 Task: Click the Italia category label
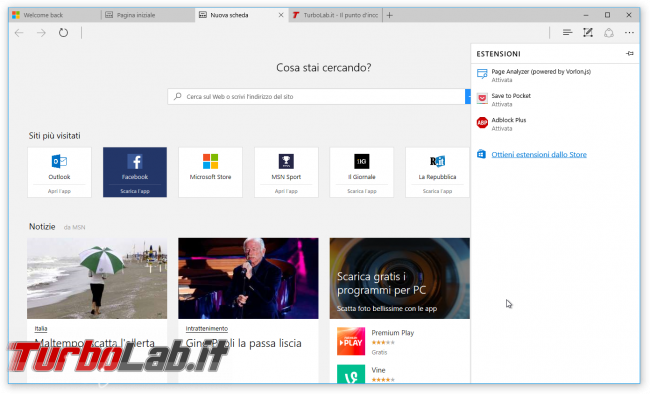(x=41, y=328)
